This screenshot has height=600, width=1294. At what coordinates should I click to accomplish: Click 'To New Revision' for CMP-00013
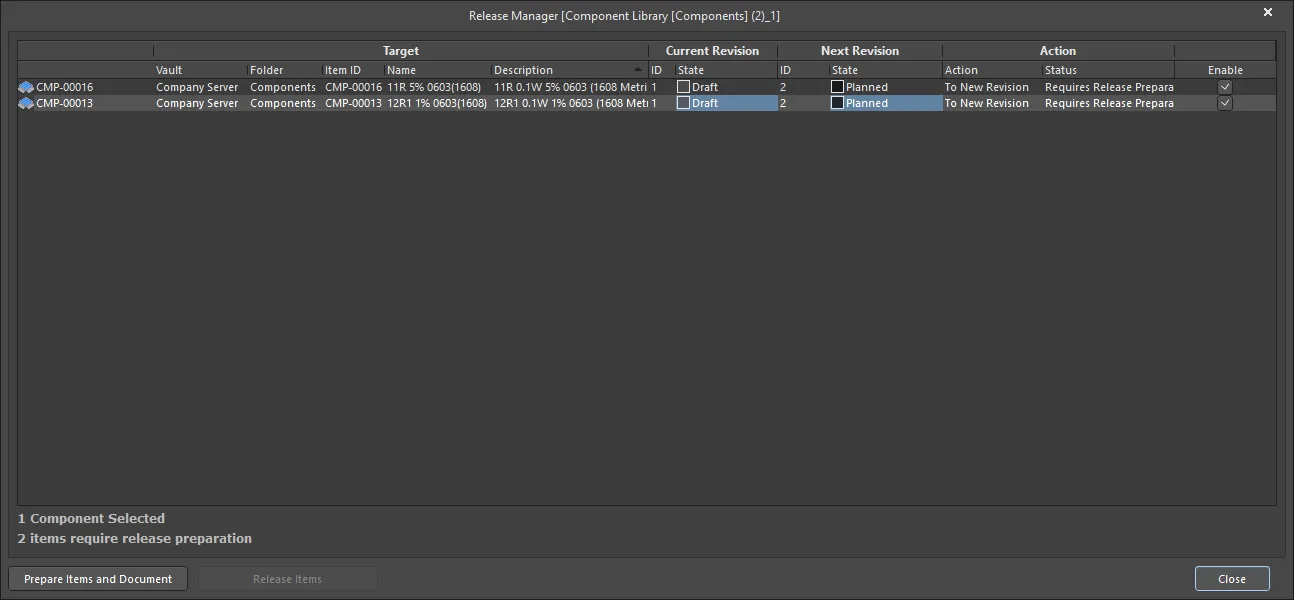click(x=987, y=103)
